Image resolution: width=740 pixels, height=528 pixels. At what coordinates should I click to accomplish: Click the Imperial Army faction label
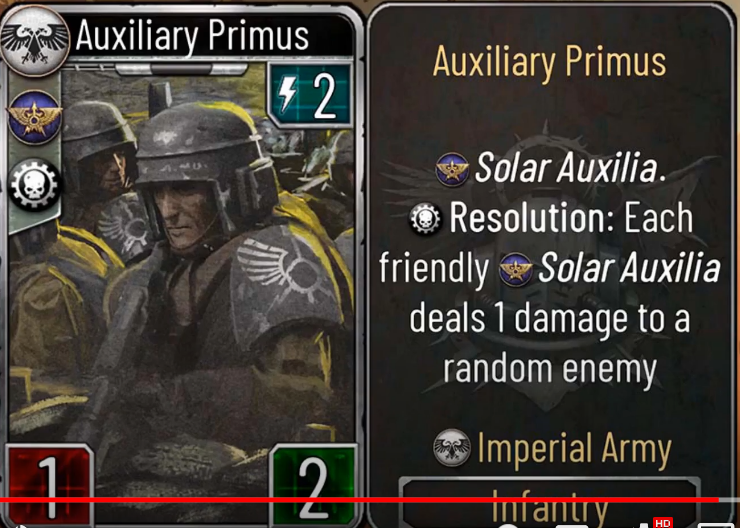pyautogui.click(x=574, y=448)
